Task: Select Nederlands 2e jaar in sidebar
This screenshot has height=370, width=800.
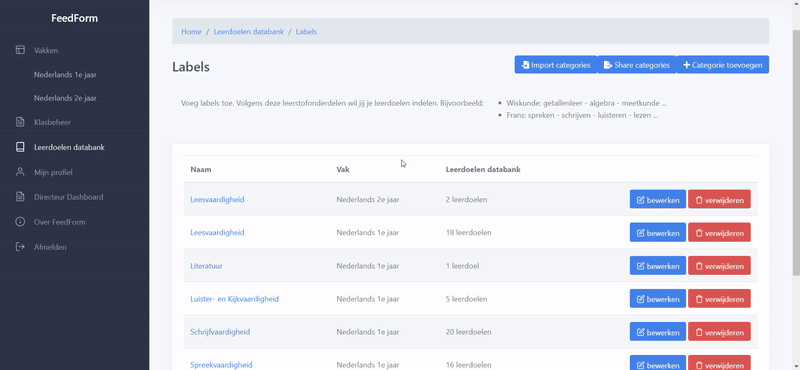Action: 65,98
